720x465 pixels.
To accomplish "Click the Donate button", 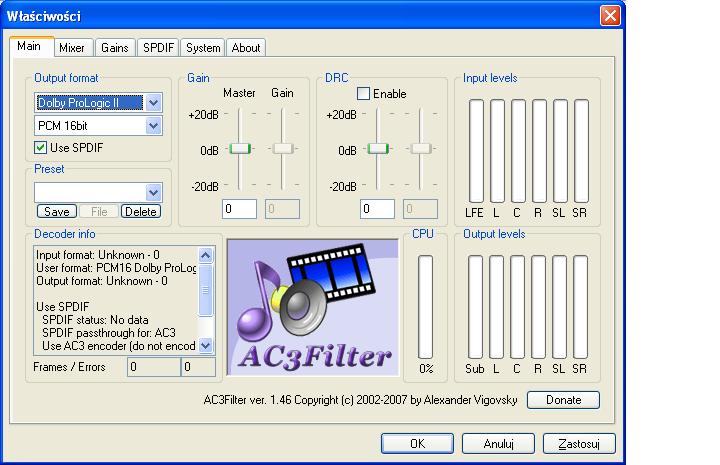I will tap(563, 400).
